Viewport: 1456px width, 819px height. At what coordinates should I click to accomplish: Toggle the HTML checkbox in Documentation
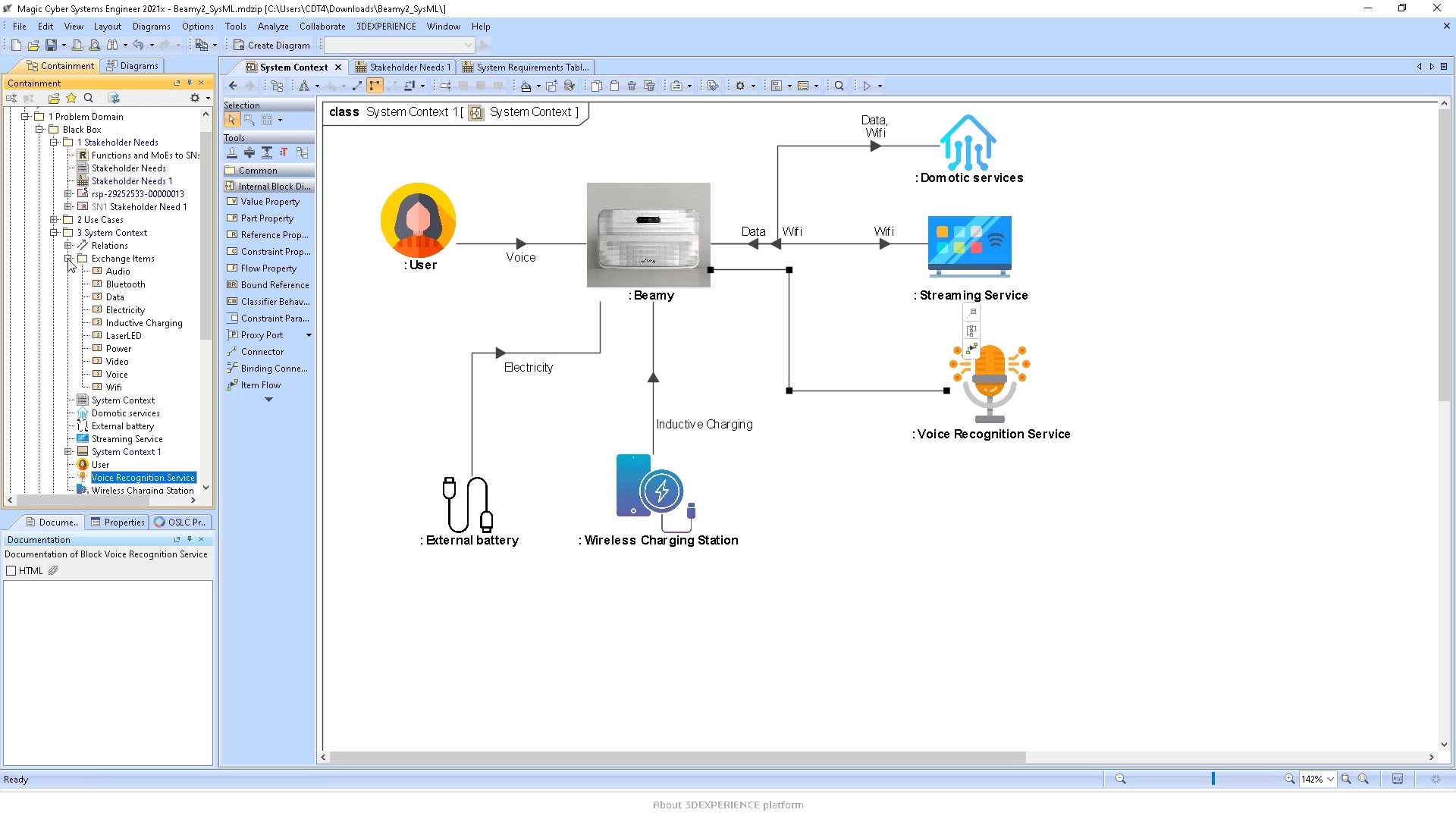point(11,571)
